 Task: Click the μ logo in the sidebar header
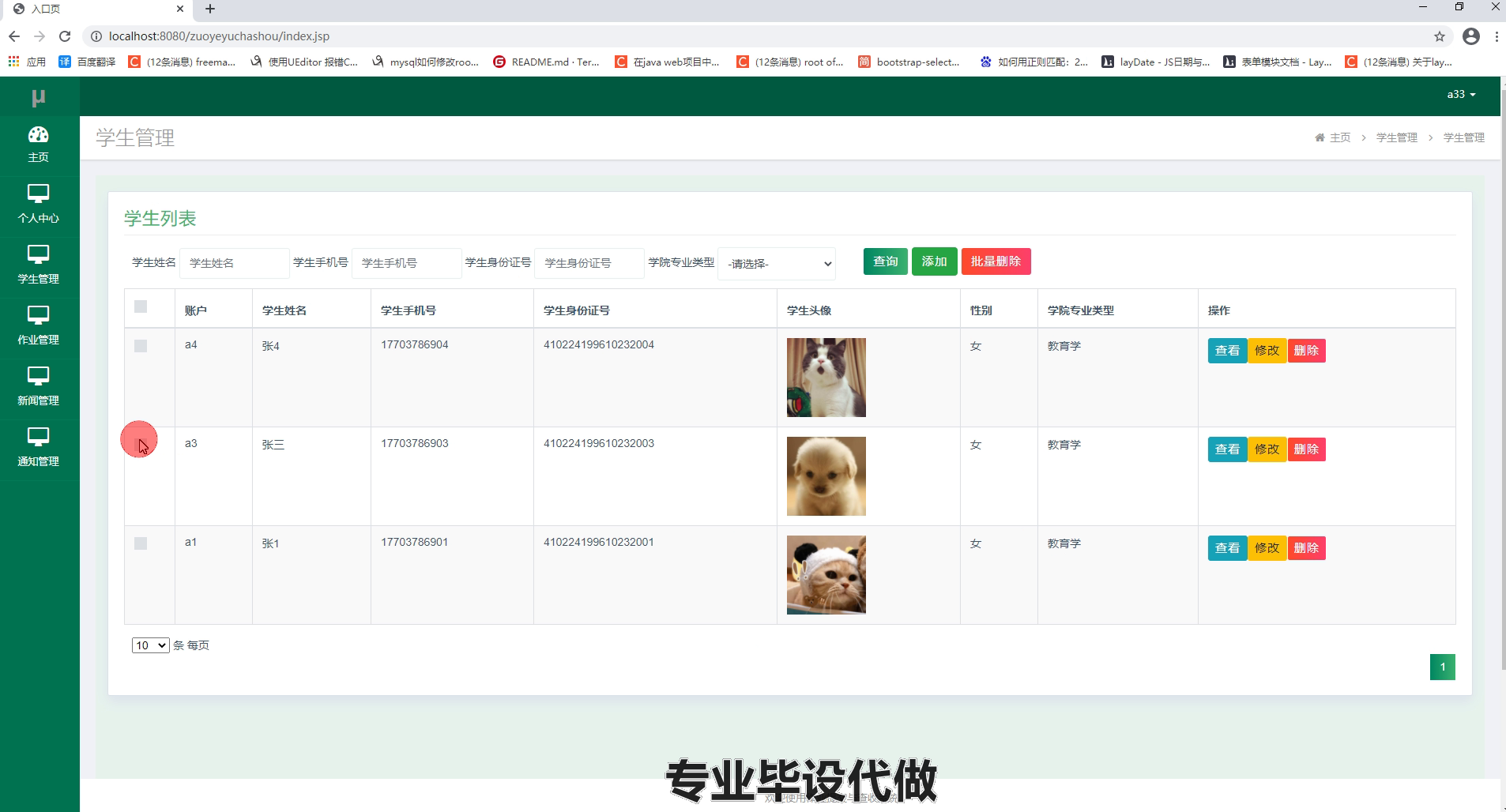(38, 97)
